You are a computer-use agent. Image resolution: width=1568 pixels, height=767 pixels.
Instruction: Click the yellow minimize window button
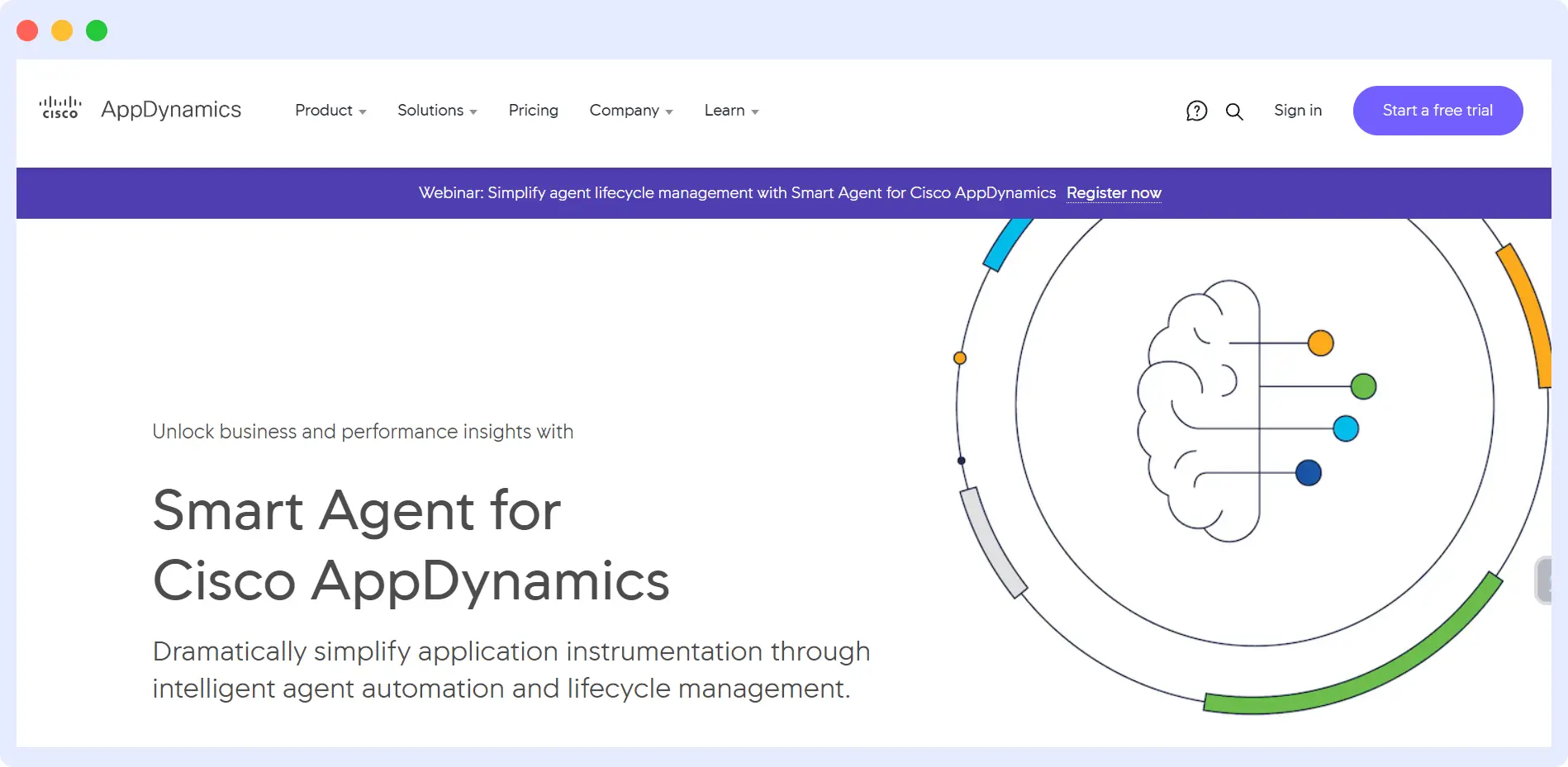(x=62, y=31)
